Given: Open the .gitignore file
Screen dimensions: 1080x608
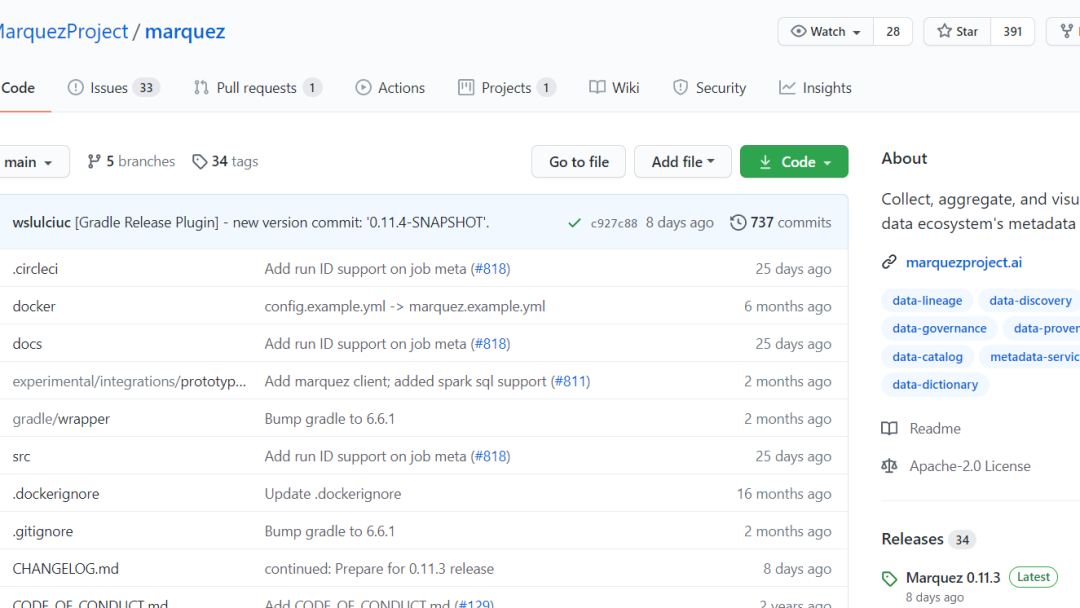Looking at the screenshot, I should (43, 532).
